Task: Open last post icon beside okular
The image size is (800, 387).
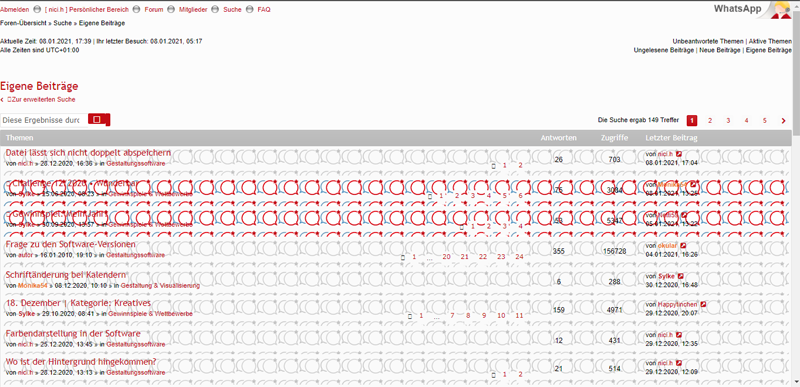Action: click(x=683, y=246)
